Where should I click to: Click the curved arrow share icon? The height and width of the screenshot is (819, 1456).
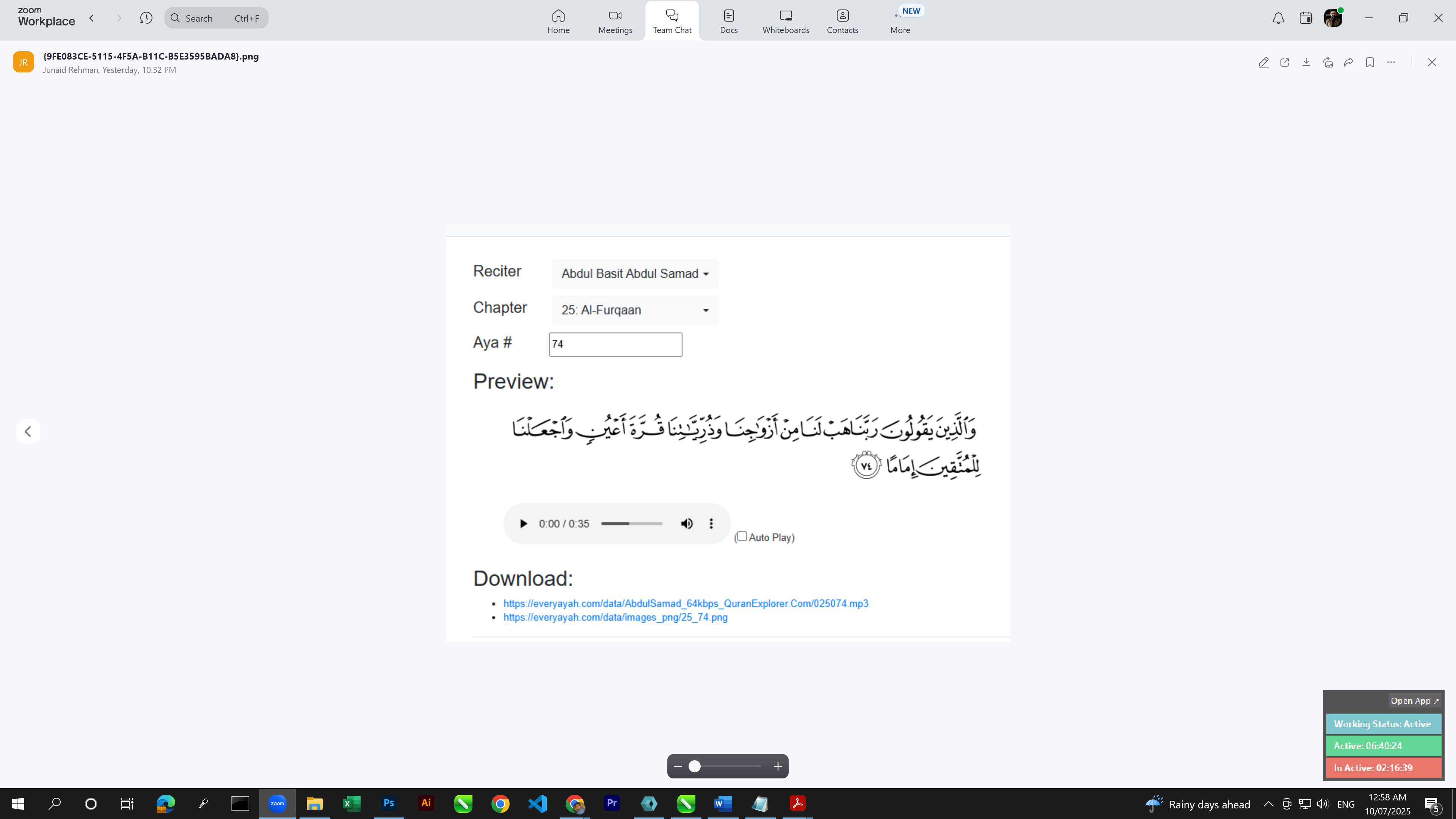tap(1349, 62)
